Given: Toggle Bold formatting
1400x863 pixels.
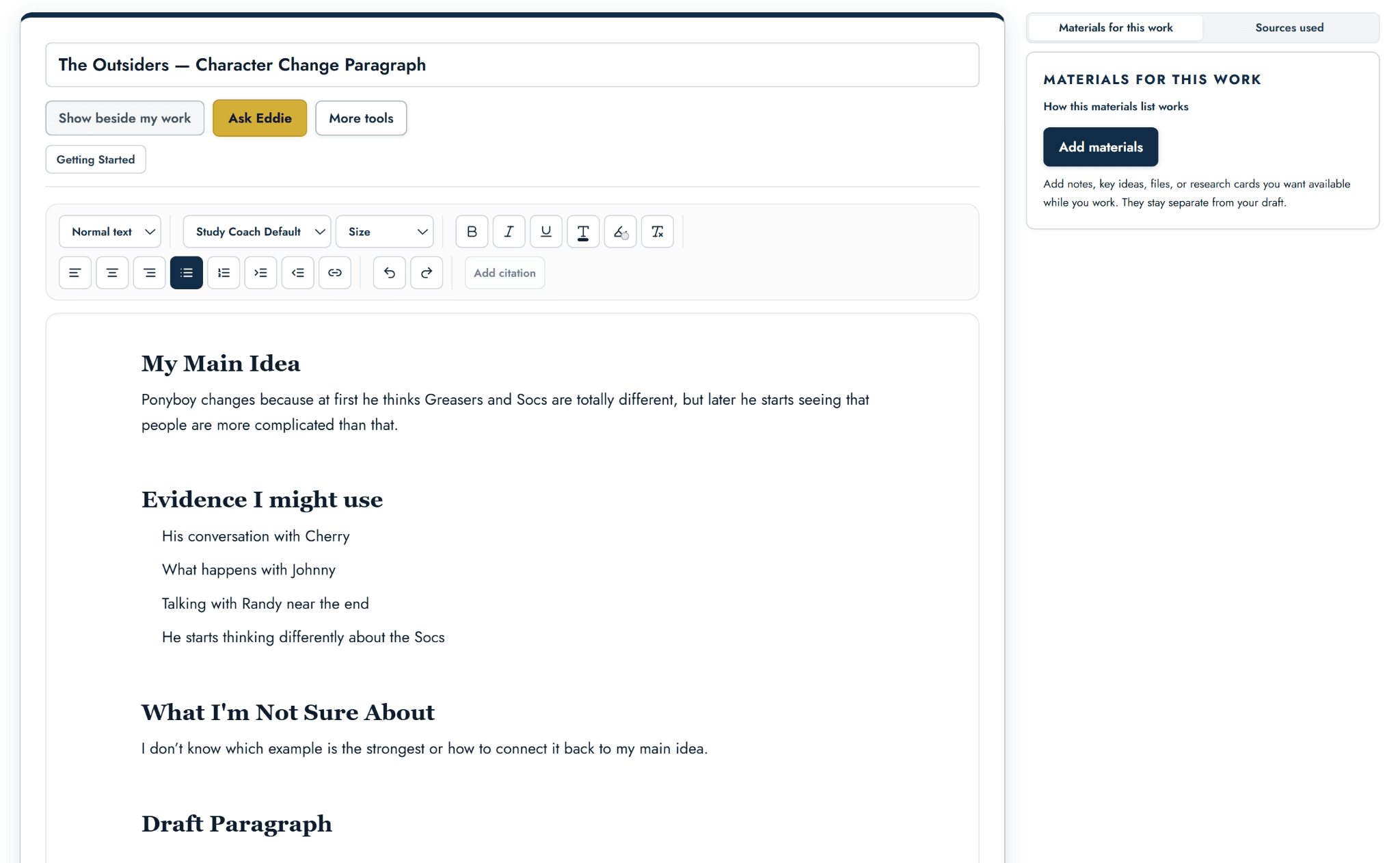Looking at the screenshot, I should (x=472, y=232).
